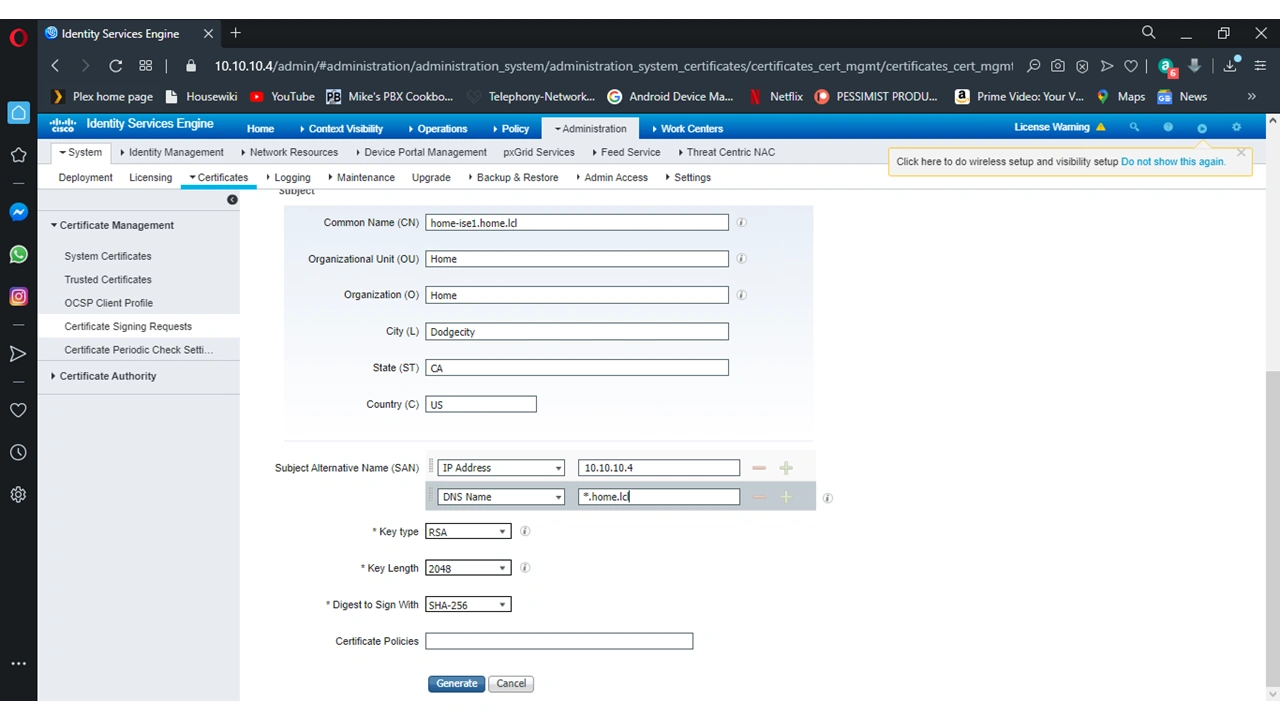Viewport: 1280px width, 720px height.
Task: Show info for Key Length
Action: pyautogui.click(x=525, y=568)
